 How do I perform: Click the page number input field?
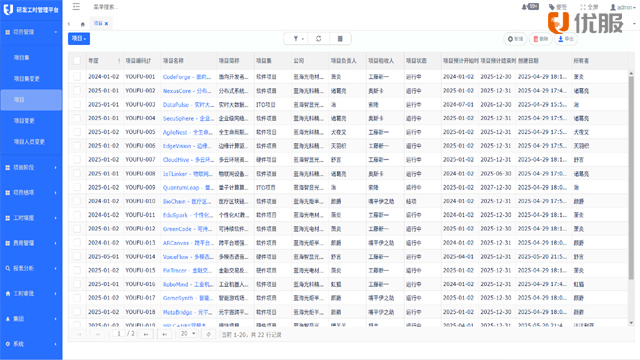pyautogui.click(x=119, y=334)
